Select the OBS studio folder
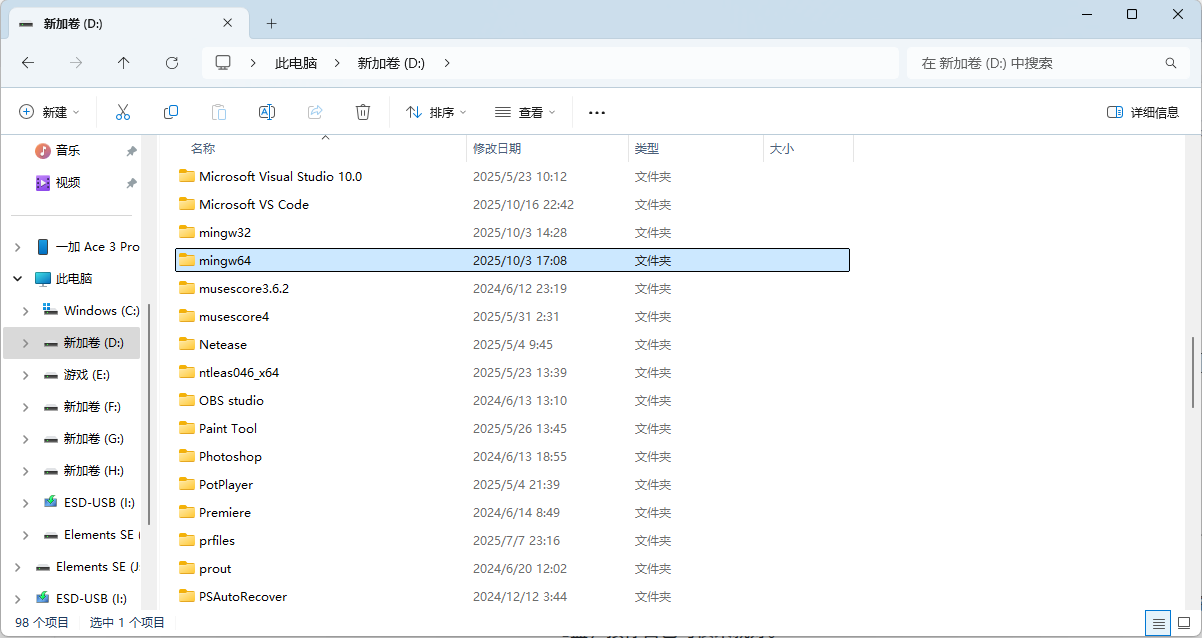The image size is (1202, 638). [231, 400]
